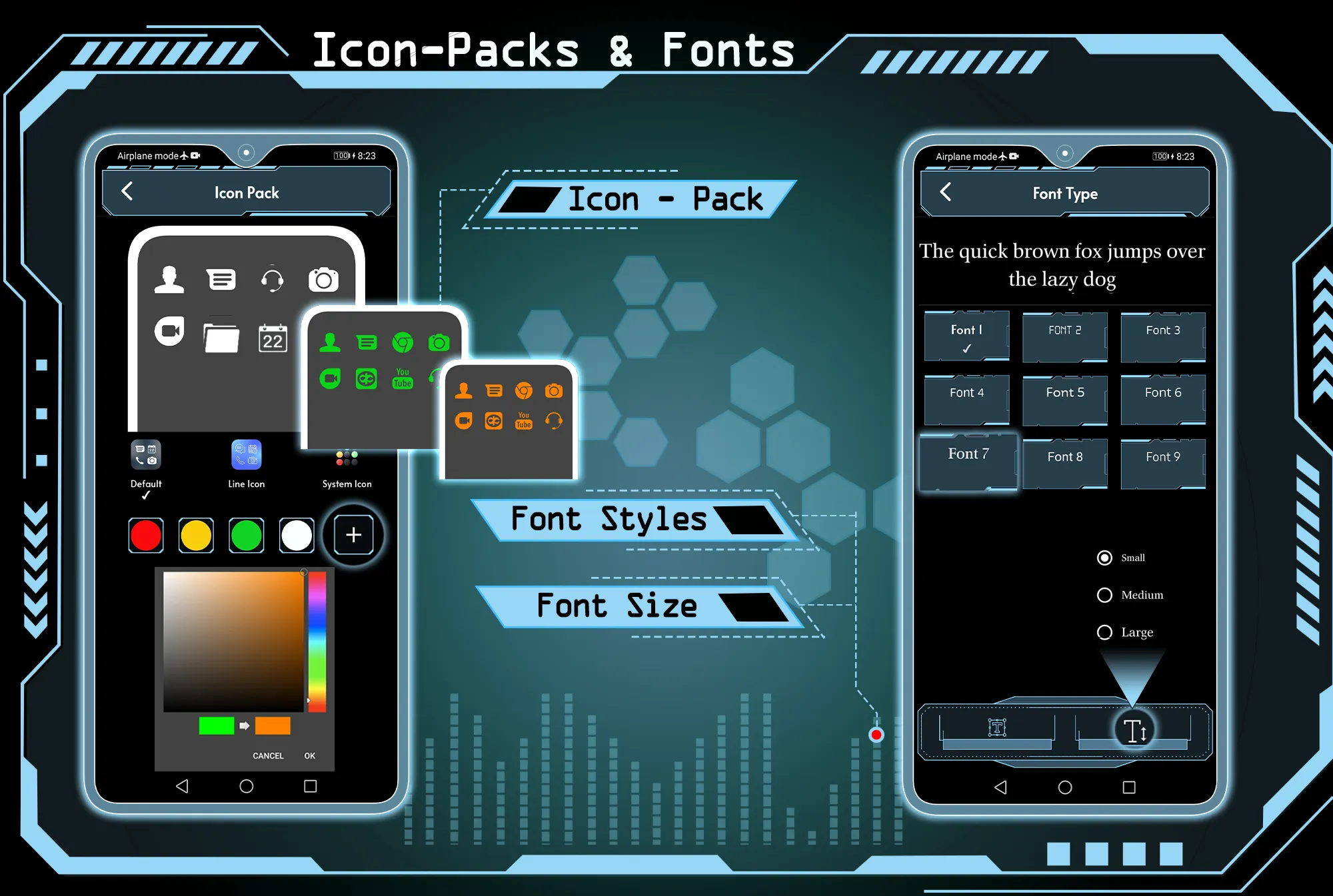1333x896 pixels.
Task: Select the green icon color swatch
Action: pos(246,534)
